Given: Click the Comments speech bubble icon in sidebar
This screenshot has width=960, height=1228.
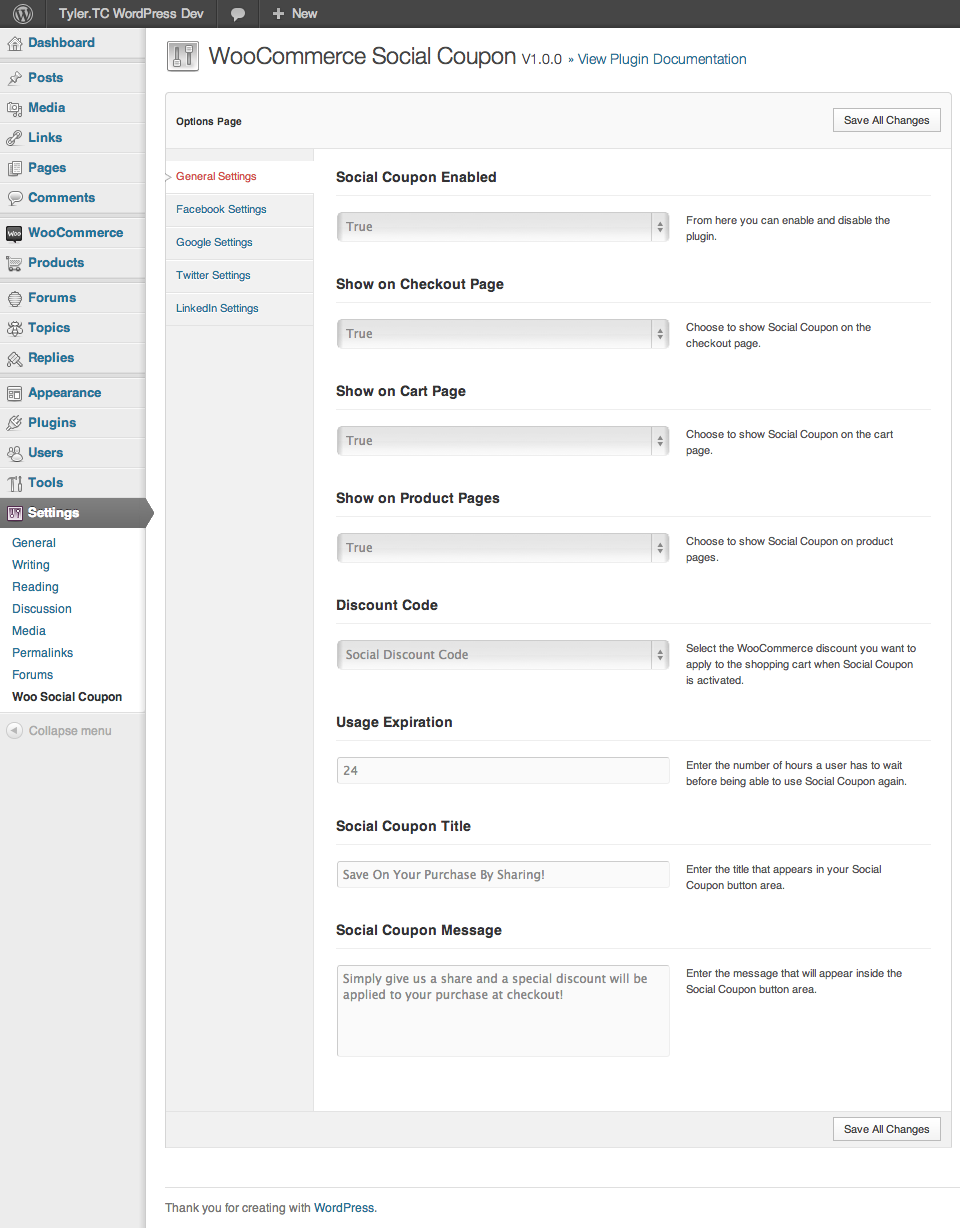Looking at the screenshot, I should click(x=15, y=198).
